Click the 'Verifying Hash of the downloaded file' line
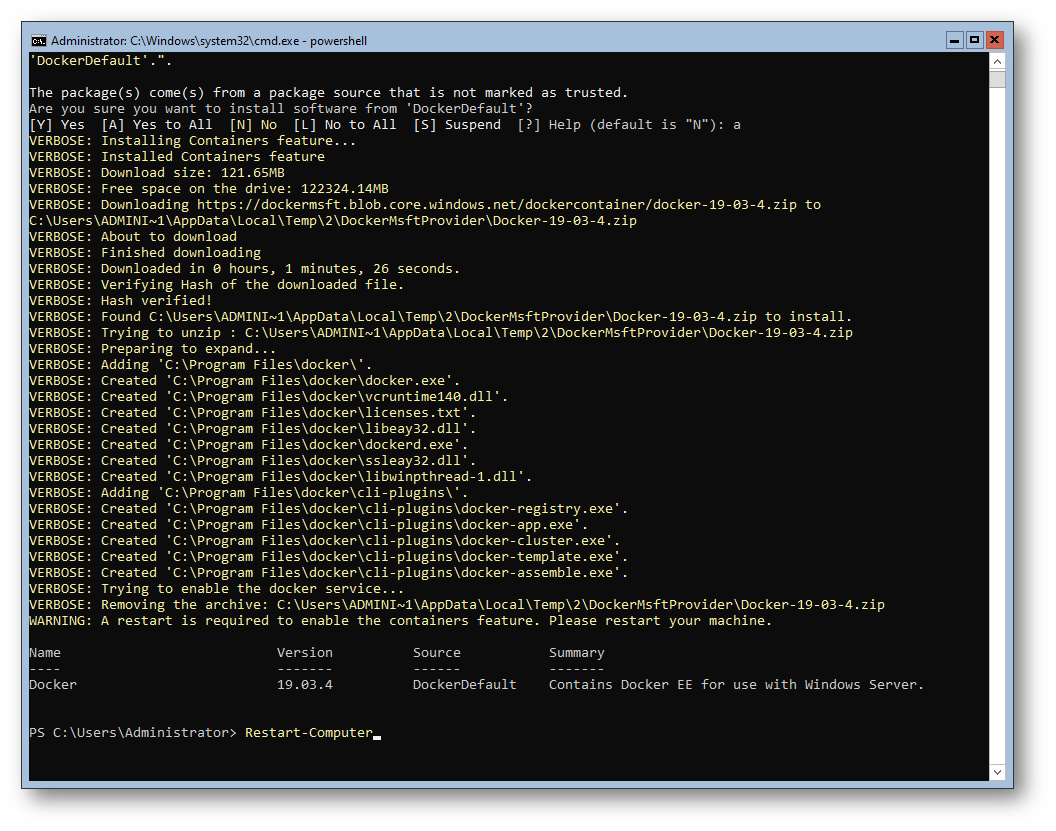 [216, 285]
